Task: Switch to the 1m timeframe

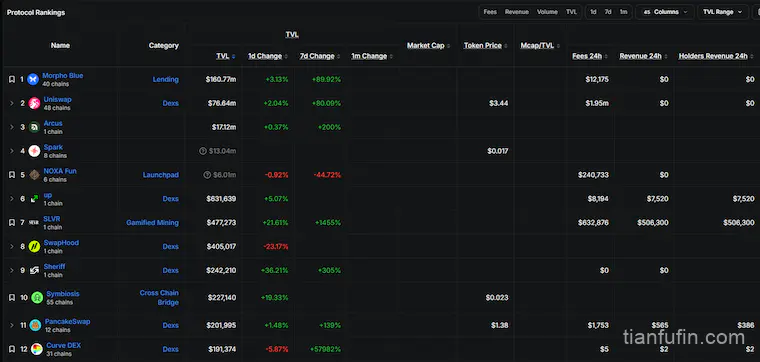Action: pyautogui.click(x=623, y=12)
